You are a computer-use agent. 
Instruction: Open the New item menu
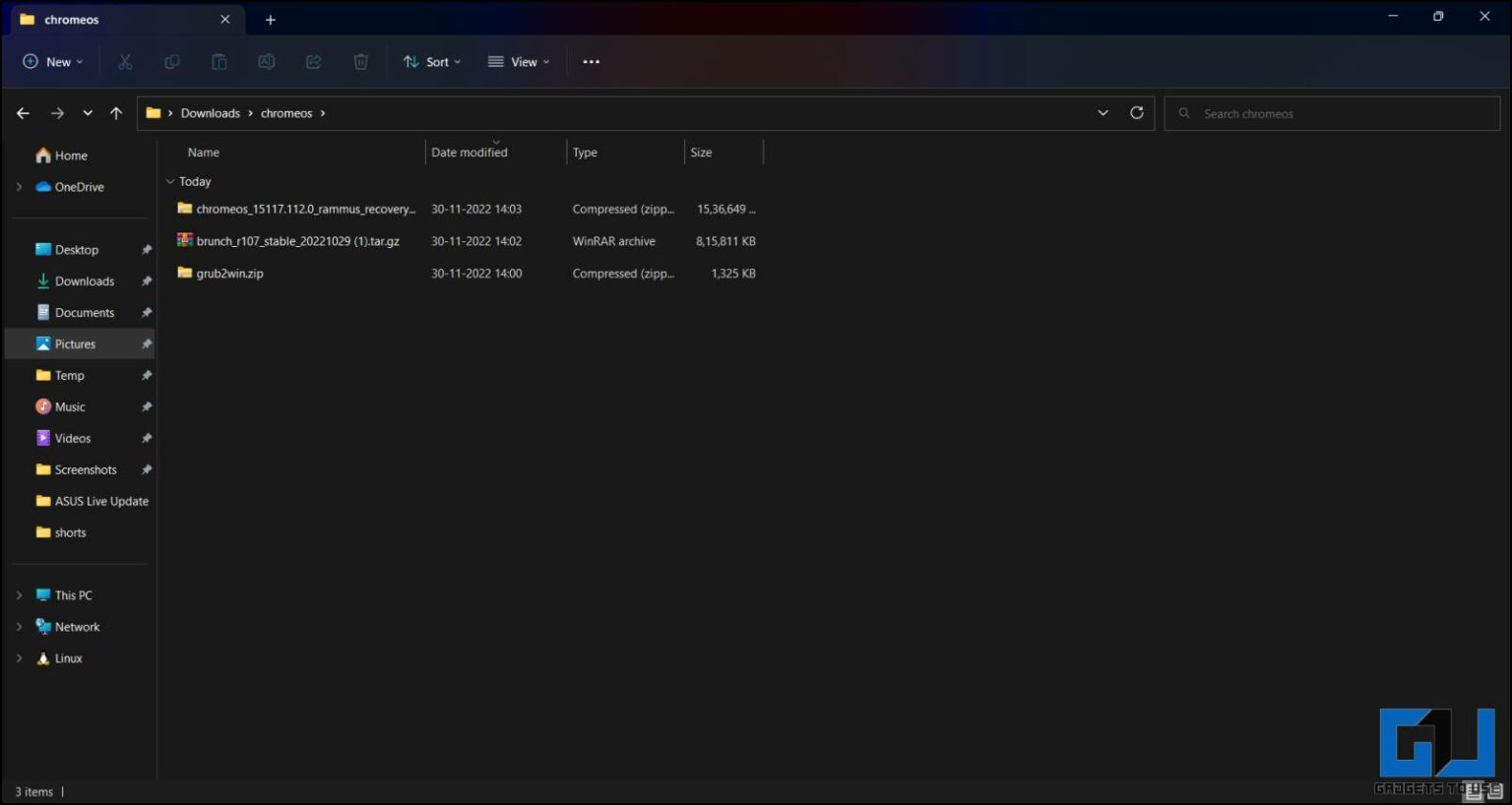52,62
